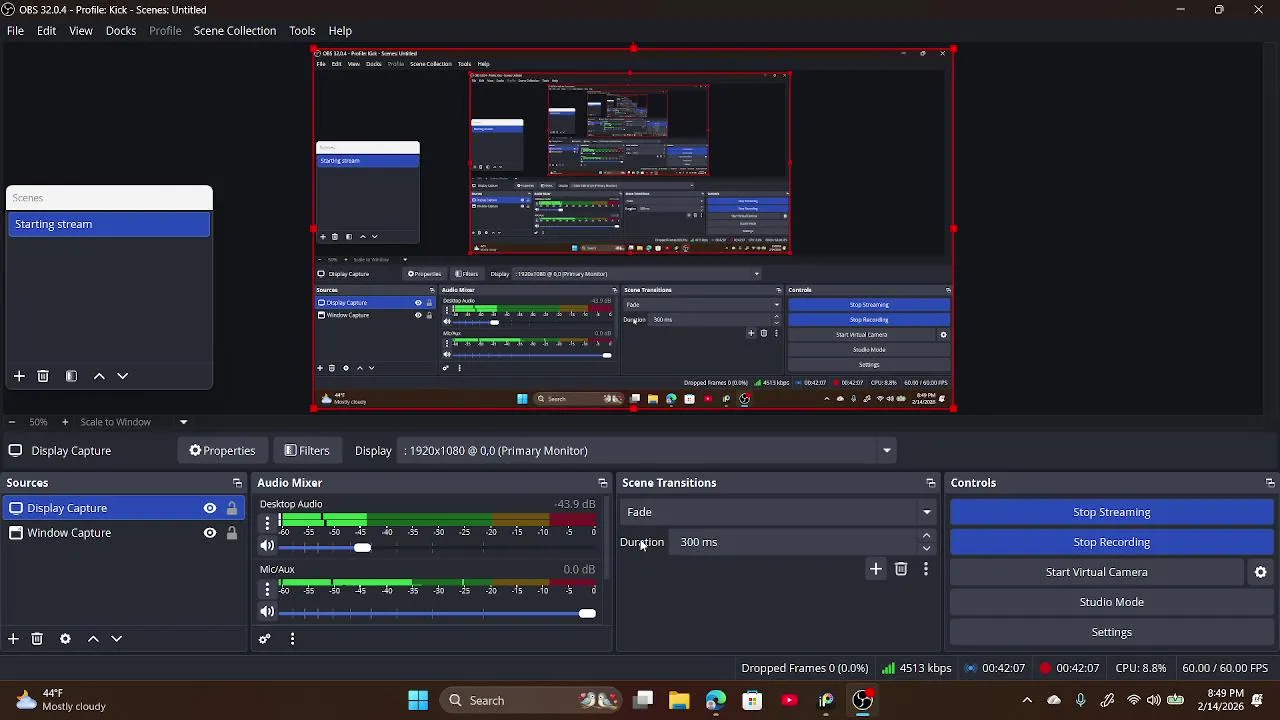Move source down in Sources dock
The image size is (1280, 720).
pyautogui.click(x=117, y=639)
